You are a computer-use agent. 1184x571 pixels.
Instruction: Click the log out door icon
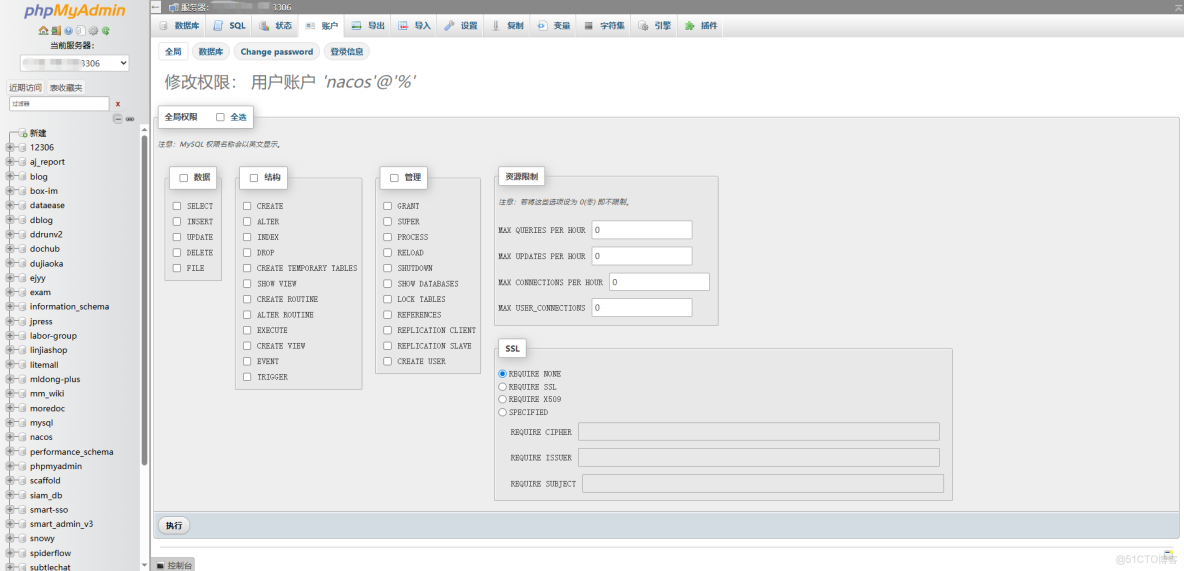(56, 31)
